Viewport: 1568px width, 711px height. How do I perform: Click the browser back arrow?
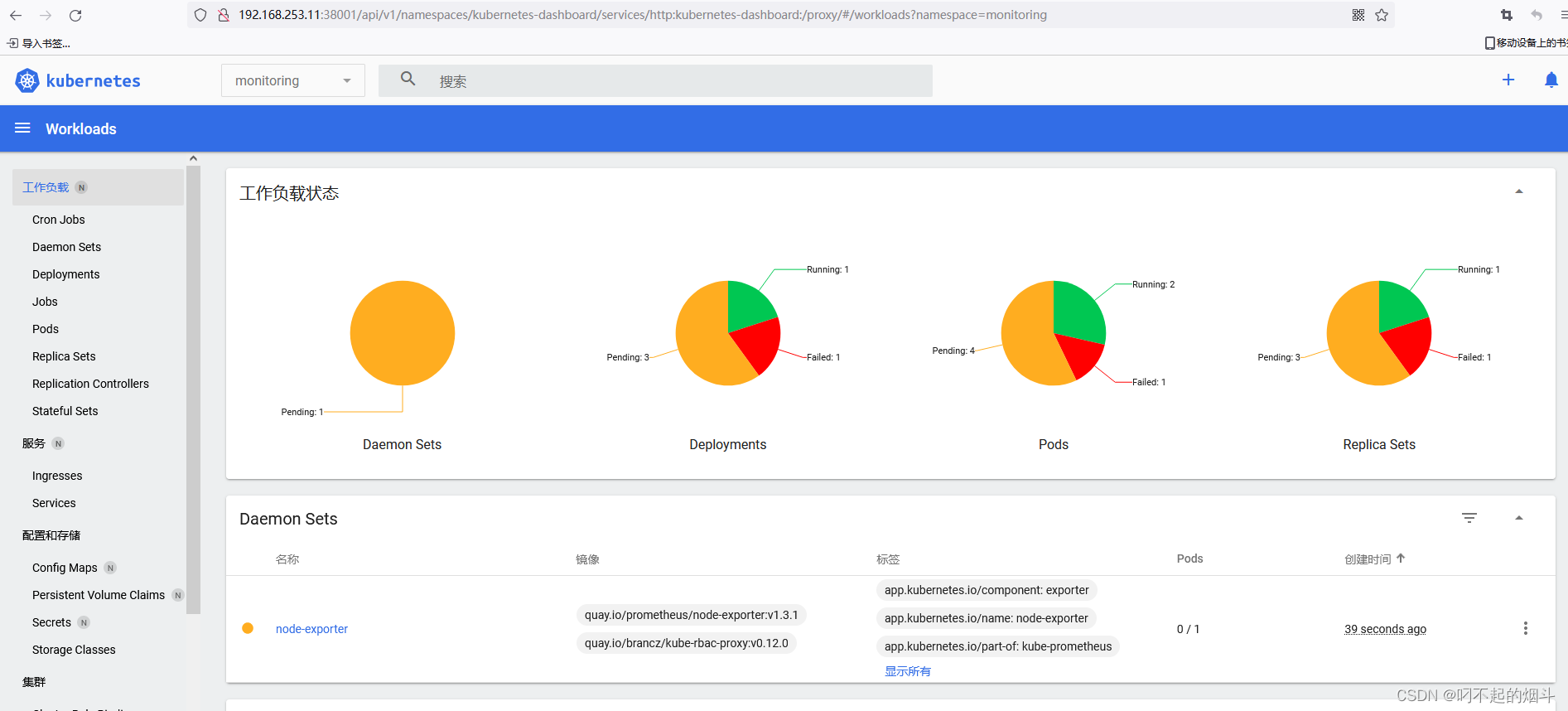[16, 15]
